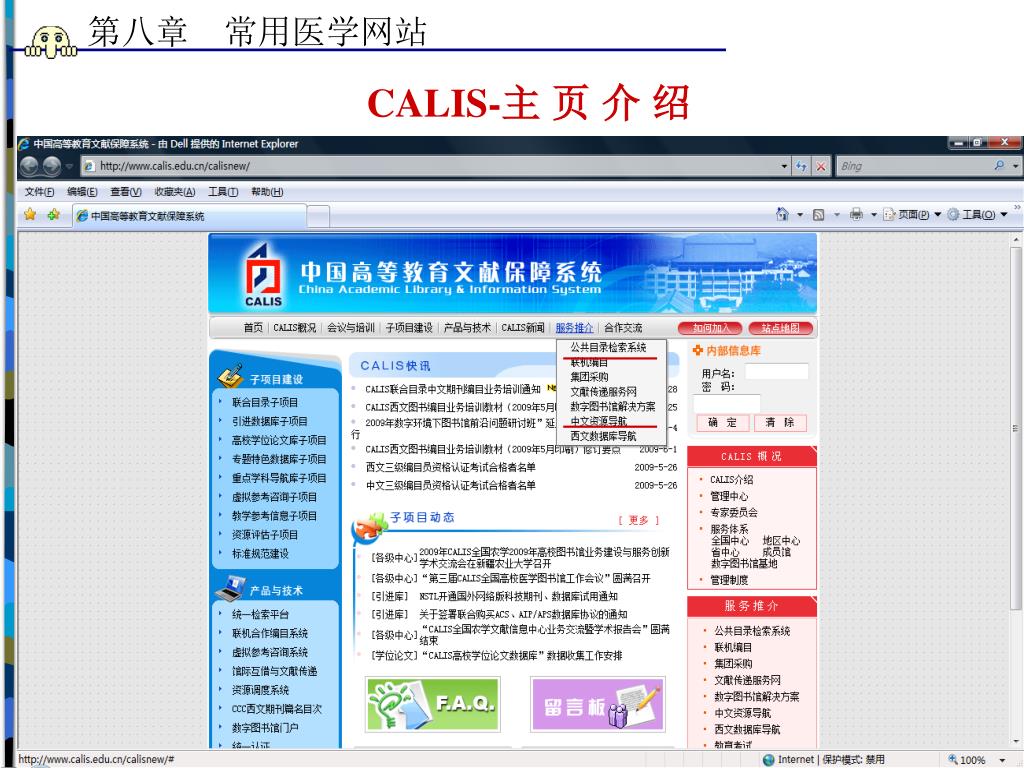Screen dimensions: 1024x768
Task: Open the 工具(T) menu
Action: tap(223, 192)
